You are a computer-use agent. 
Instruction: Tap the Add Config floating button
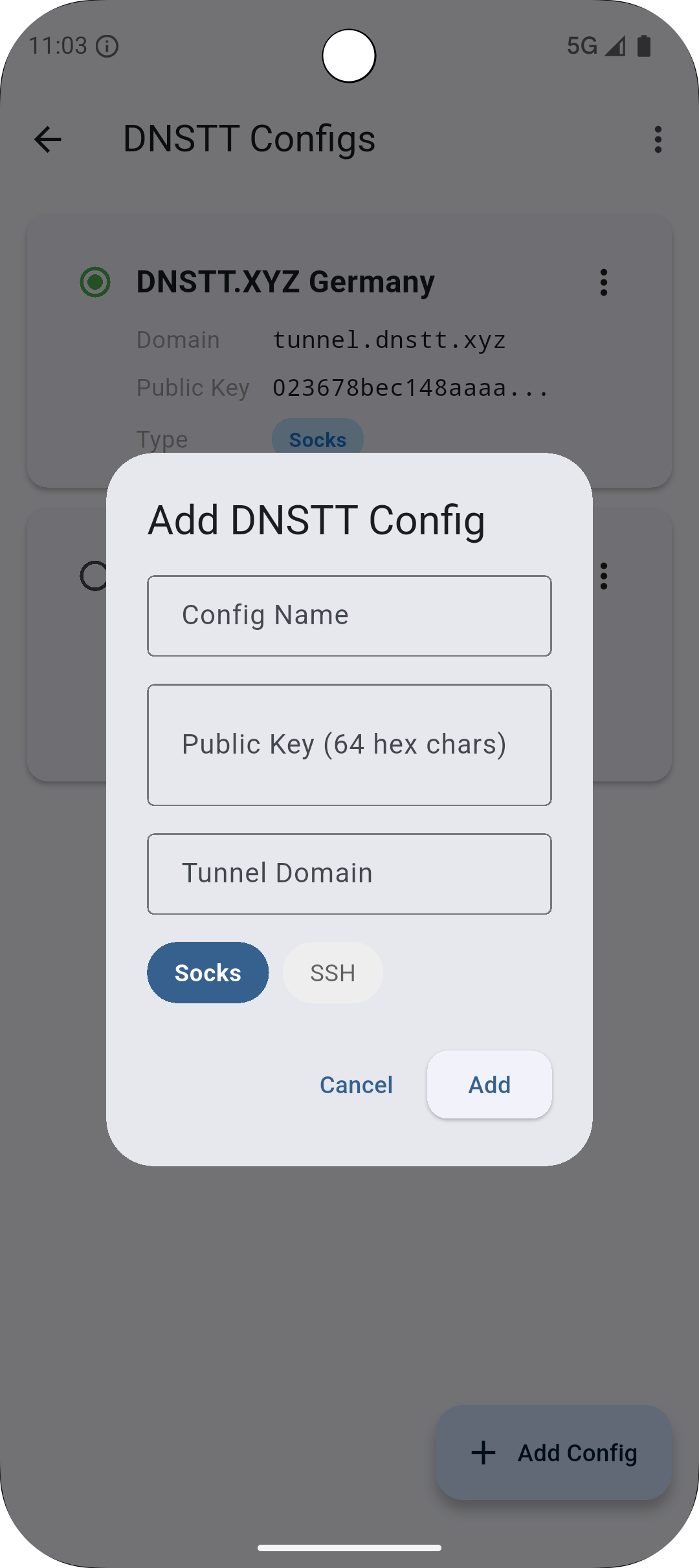(x=554, y=1453)
